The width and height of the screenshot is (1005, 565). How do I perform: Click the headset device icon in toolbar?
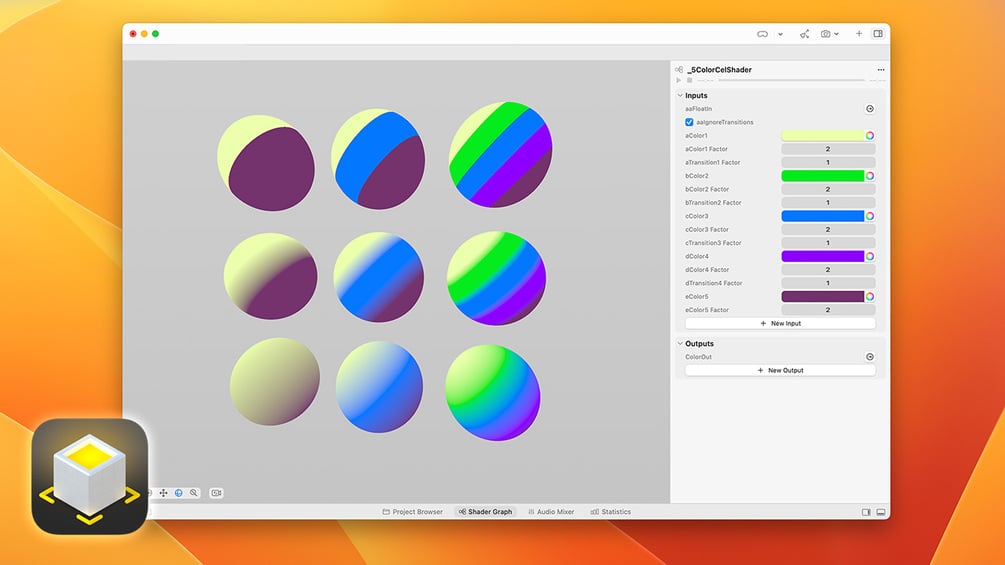762,34
